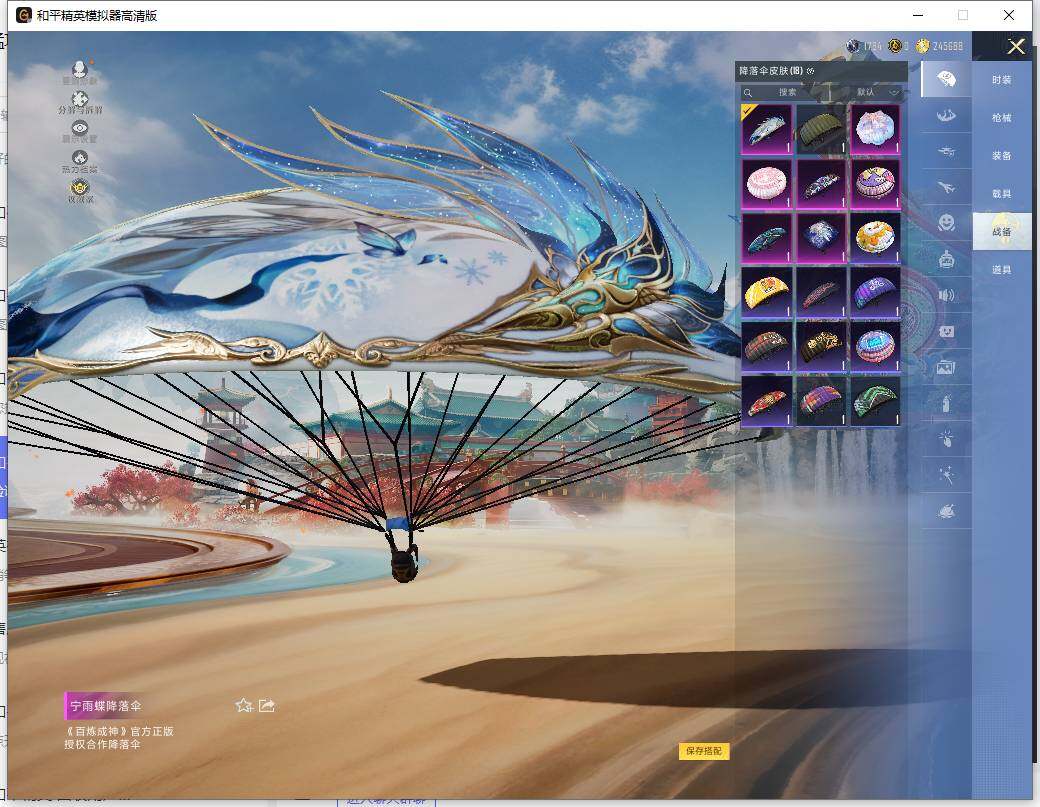The width and height of the screenshot is (1040, 807).
Task: Open the speaker voice pack category
Action: [945, 295]
